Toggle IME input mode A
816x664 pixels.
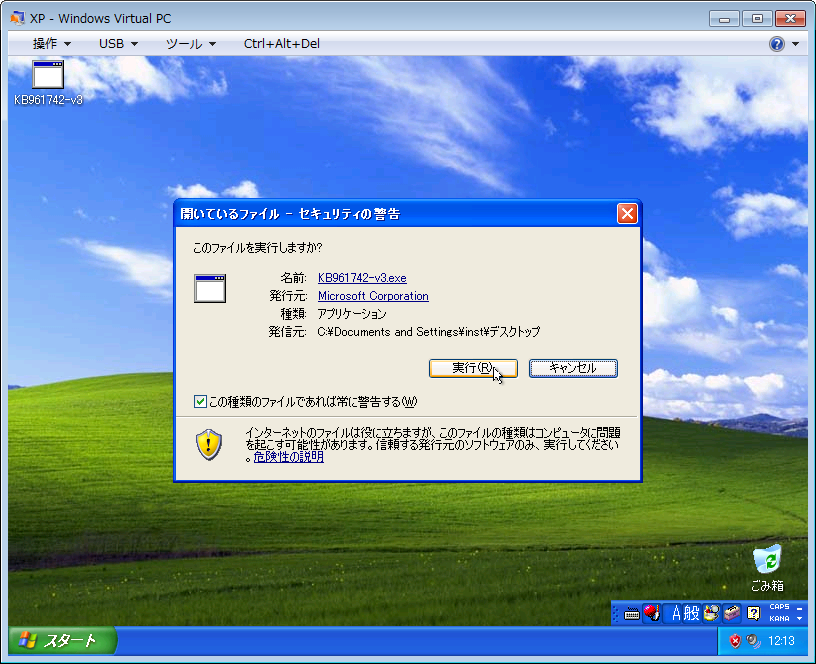pos(676,613)
